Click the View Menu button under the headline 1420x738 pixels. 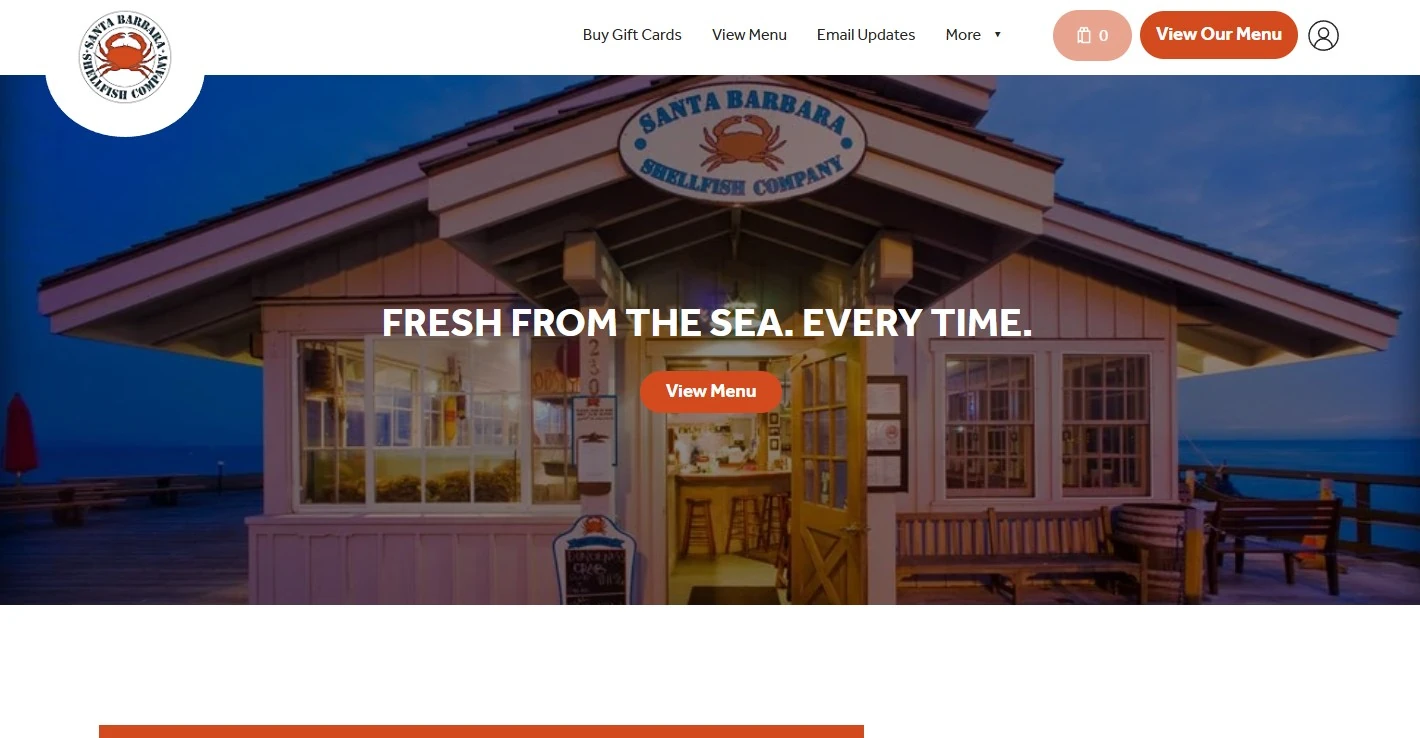pos(711,391)
